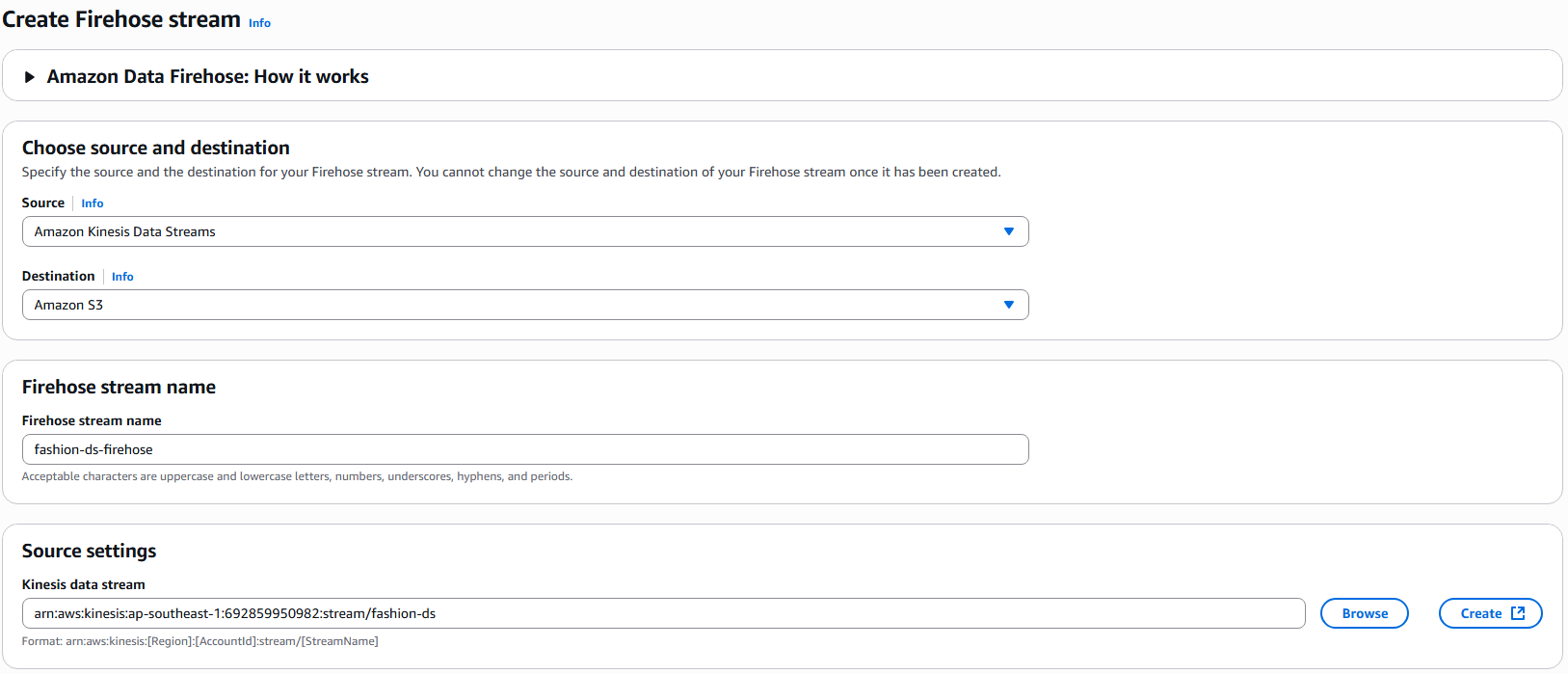Click the 'Choose source and destination' heading
This screenshot has height=674, width=1568.
156,148
